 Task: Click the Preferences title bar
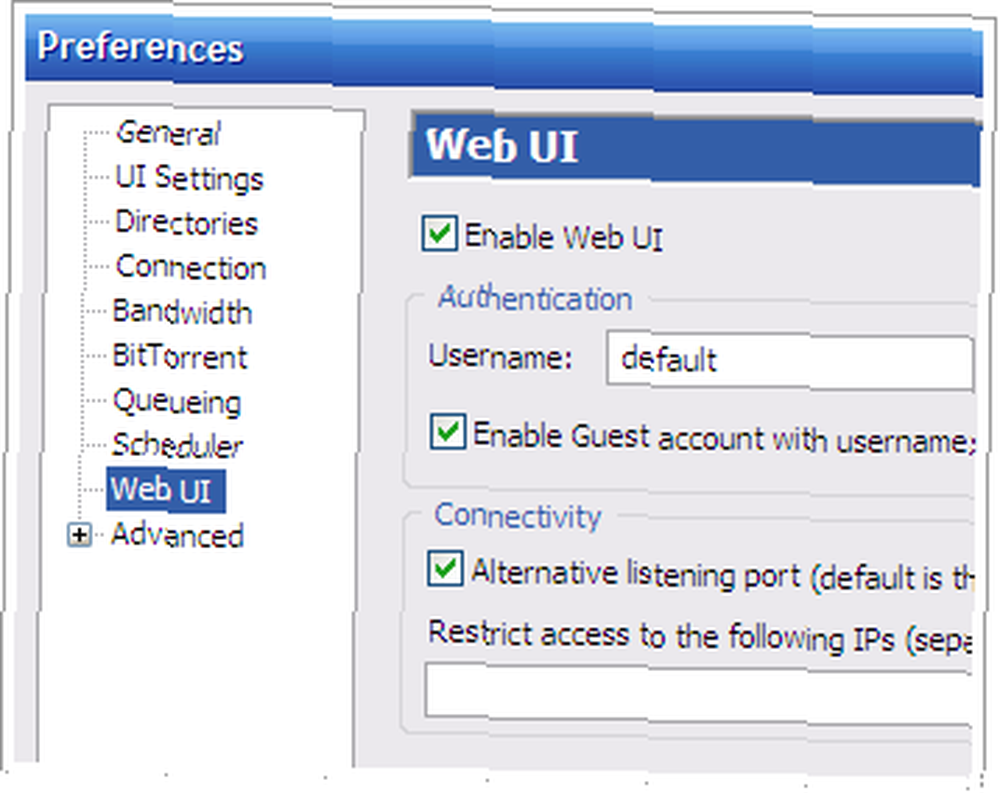point(504,53)
